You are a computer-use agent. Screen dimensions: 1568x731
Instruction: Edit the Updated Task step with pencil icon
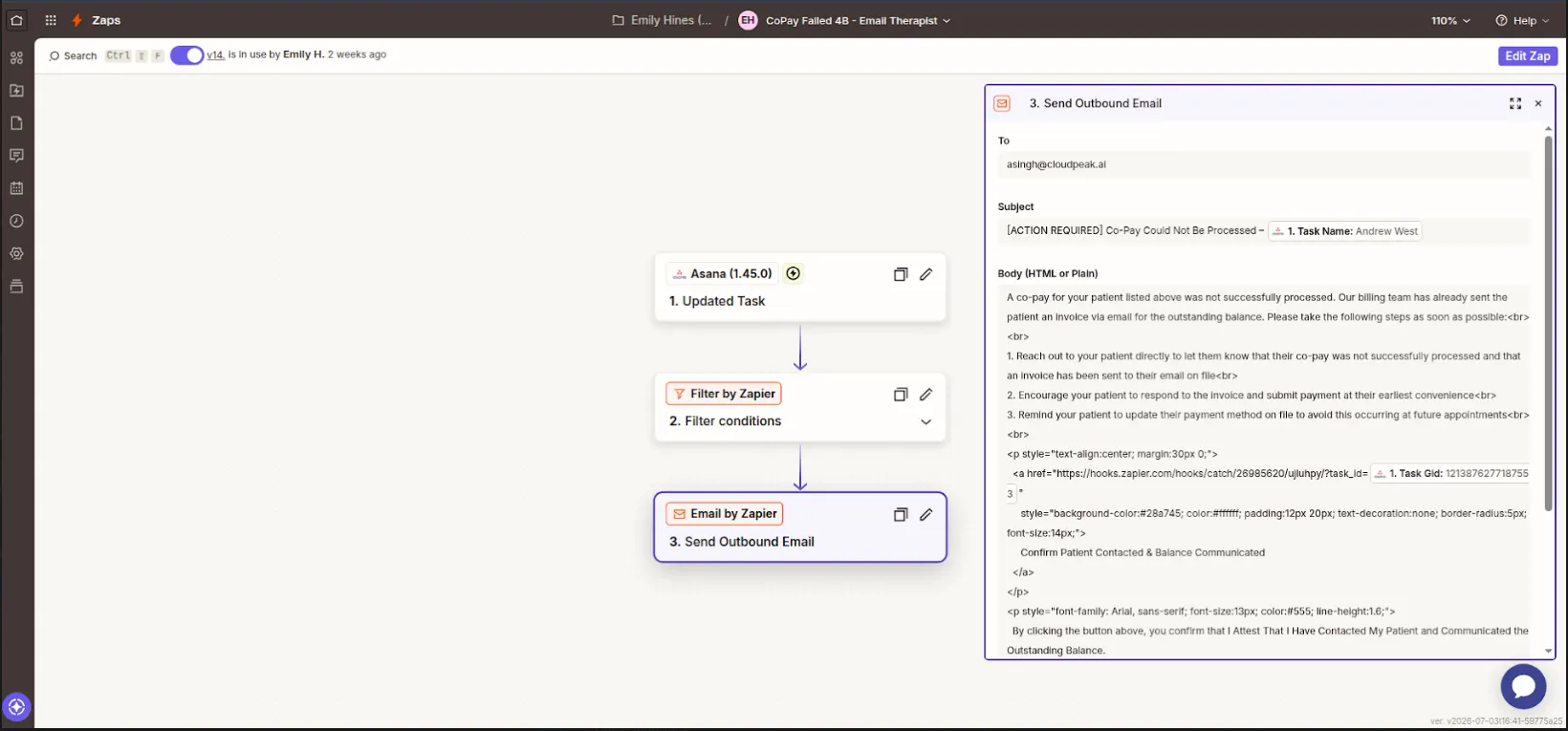pos(926,274)
